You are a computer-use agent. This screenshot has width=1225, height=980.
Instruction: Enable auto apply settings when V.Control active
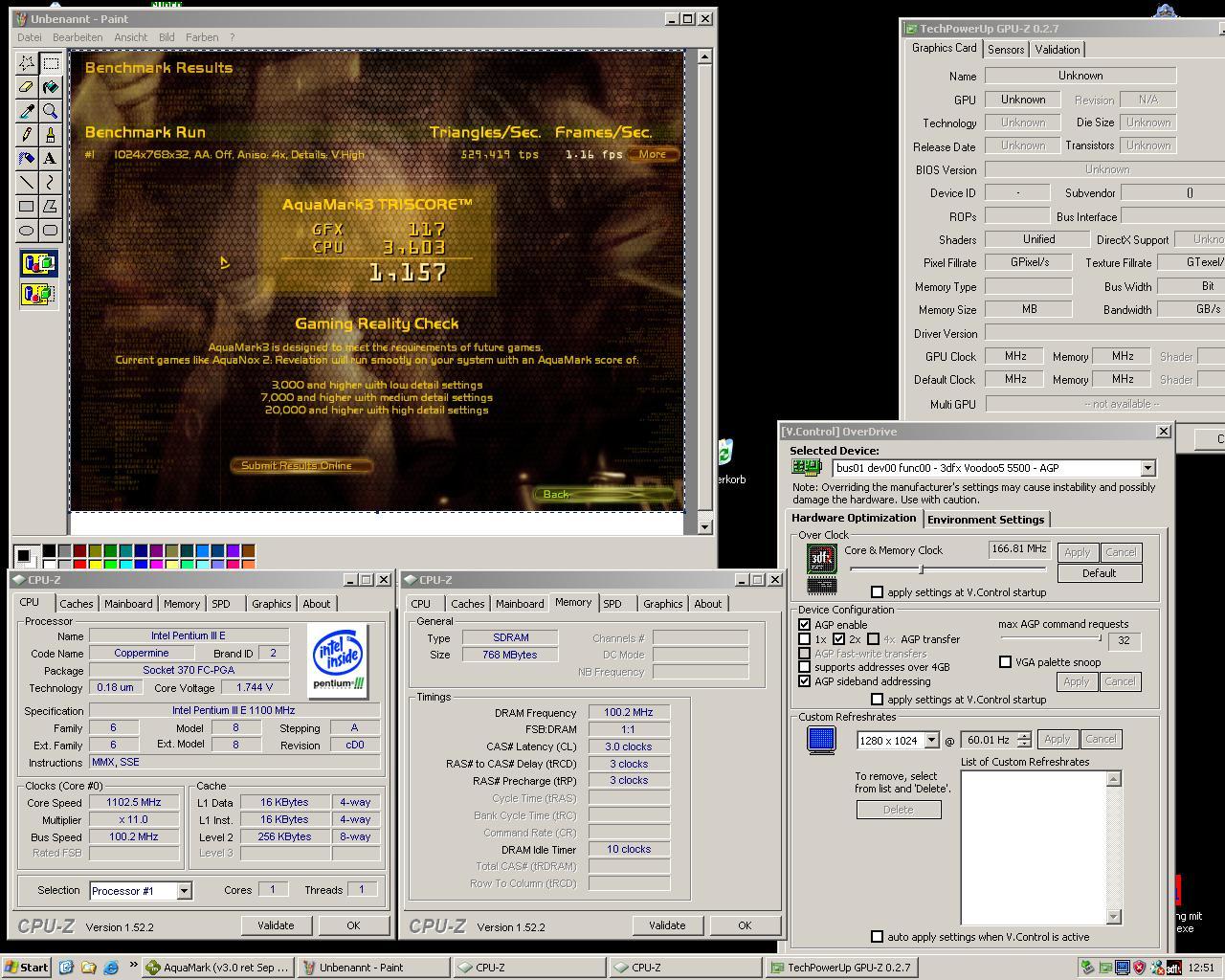tap(877, 937)
